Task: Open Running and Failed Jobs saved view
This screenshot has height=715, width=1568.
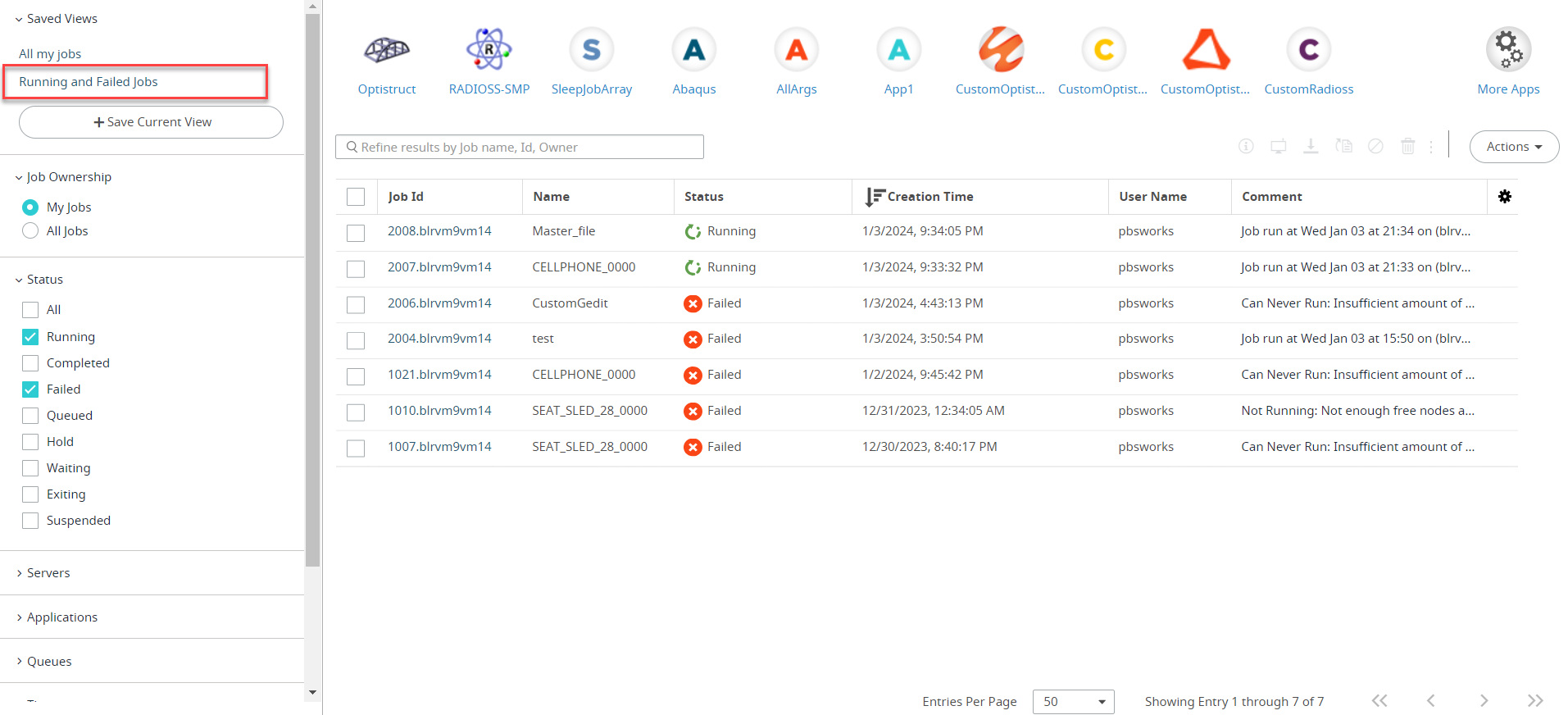Action: pyautogui.click(x=89, y=82)
